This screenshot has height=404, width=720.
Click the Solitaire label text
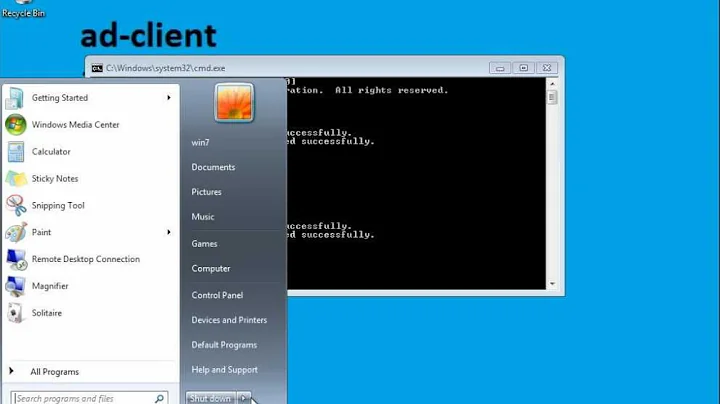click(x=46, y=313)
